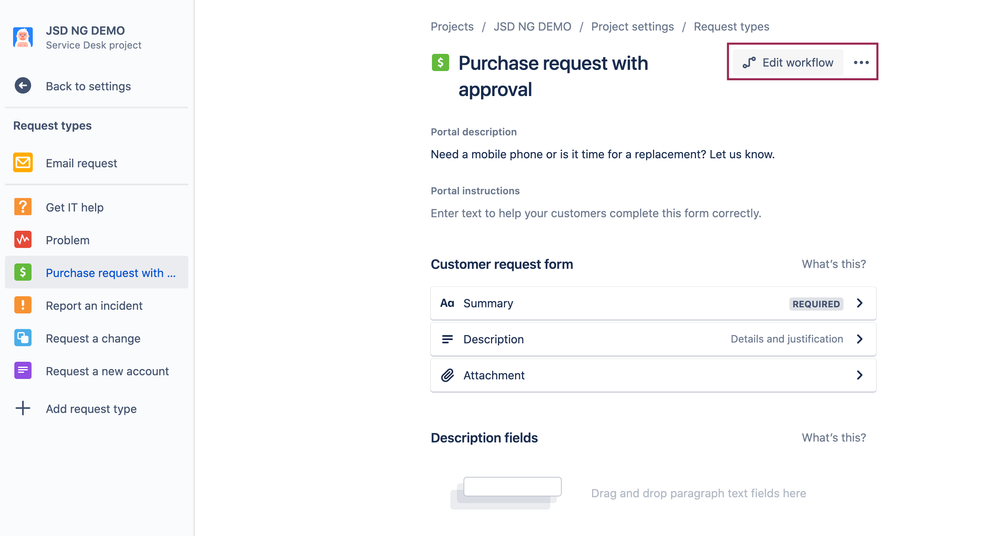The image size is (999, 536).
Task: Click the Edit workflow button
Action: [x=788, y=62]
